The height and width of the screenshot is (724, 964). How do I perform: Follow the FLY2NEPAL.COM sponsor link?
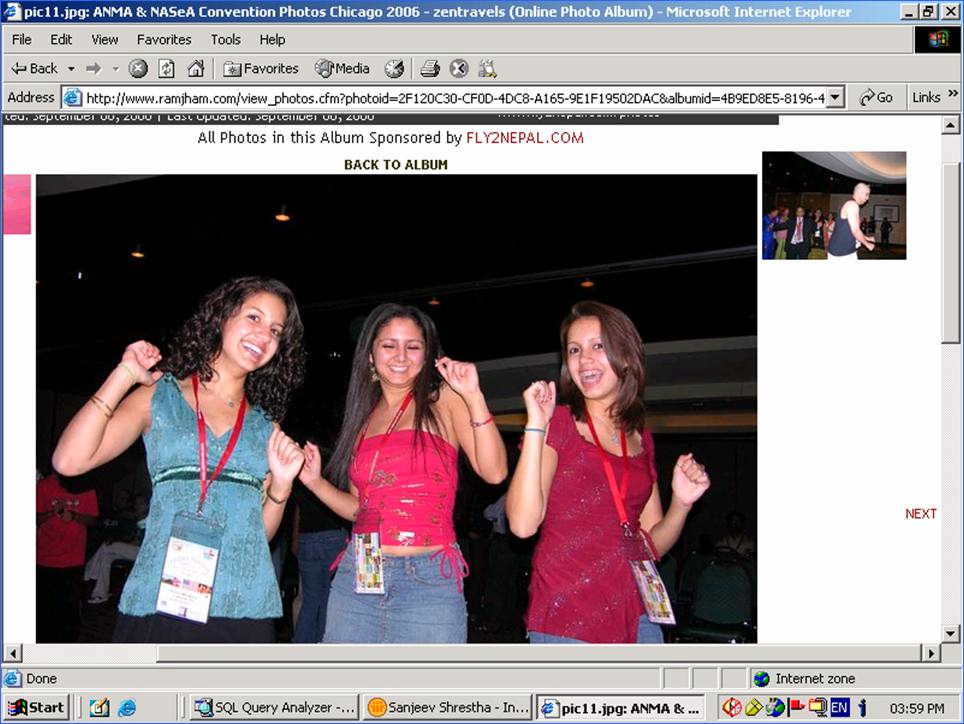tap(524, 138)
